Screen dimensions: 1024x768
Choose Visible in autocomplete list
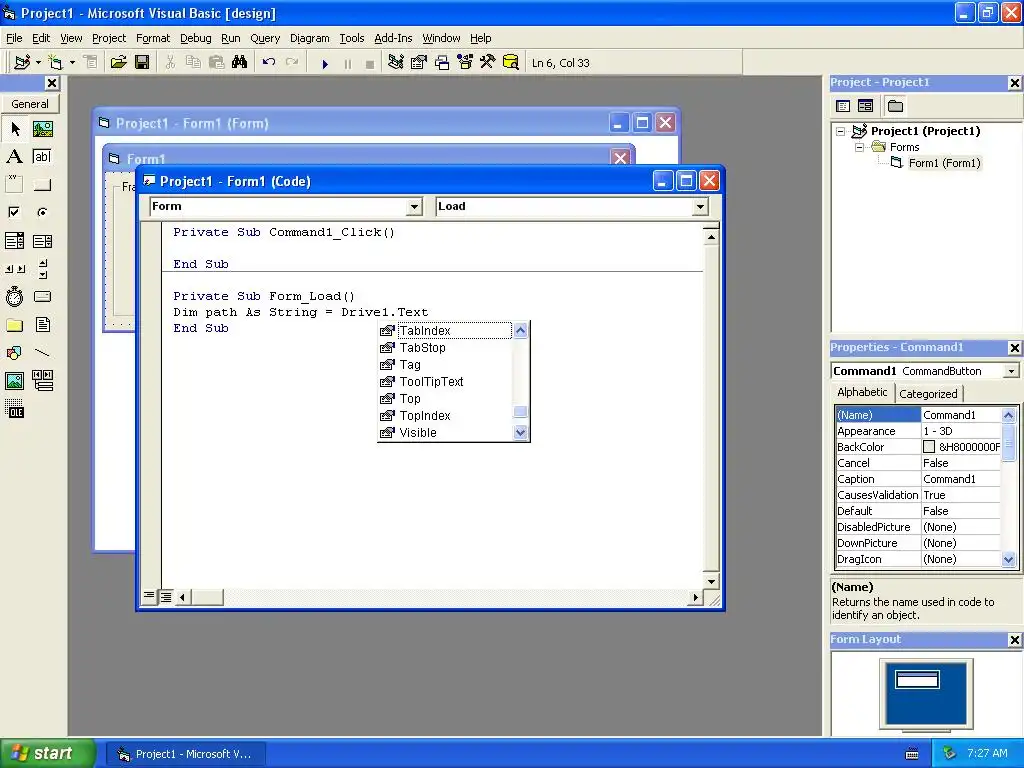[x=445, y=432]
